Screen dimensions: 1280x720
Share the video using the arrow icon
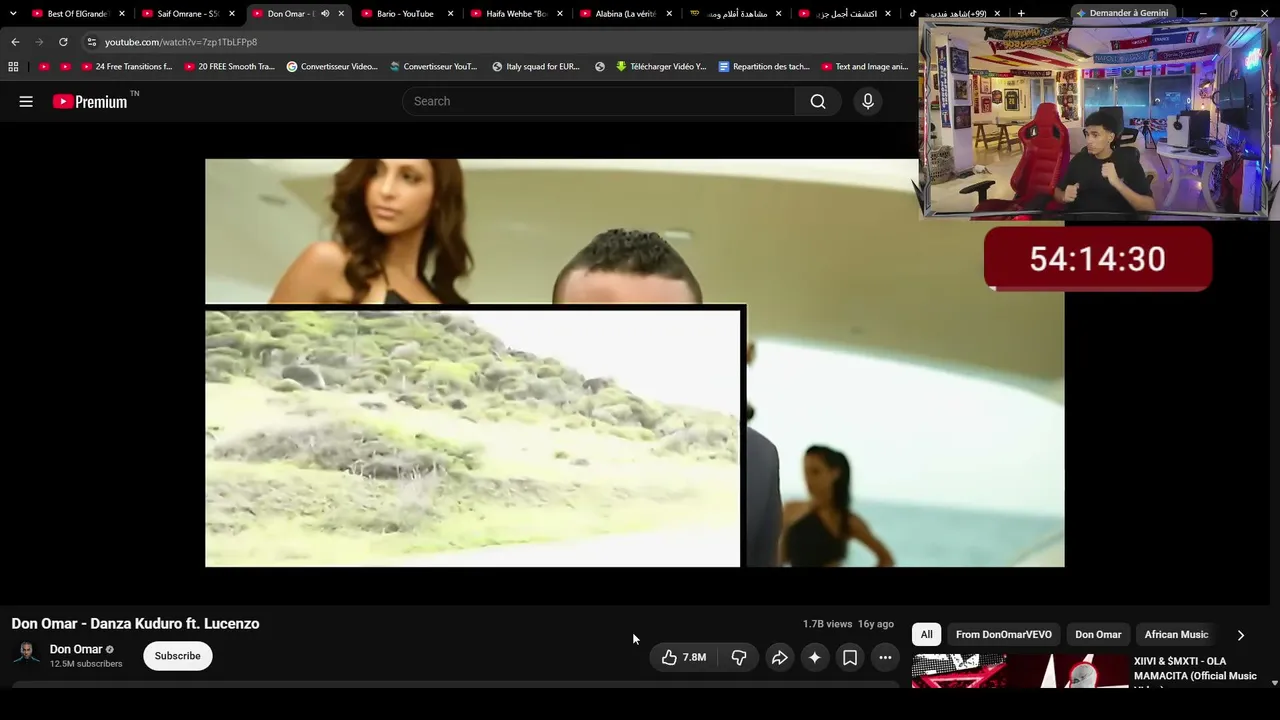coord(780,657)
